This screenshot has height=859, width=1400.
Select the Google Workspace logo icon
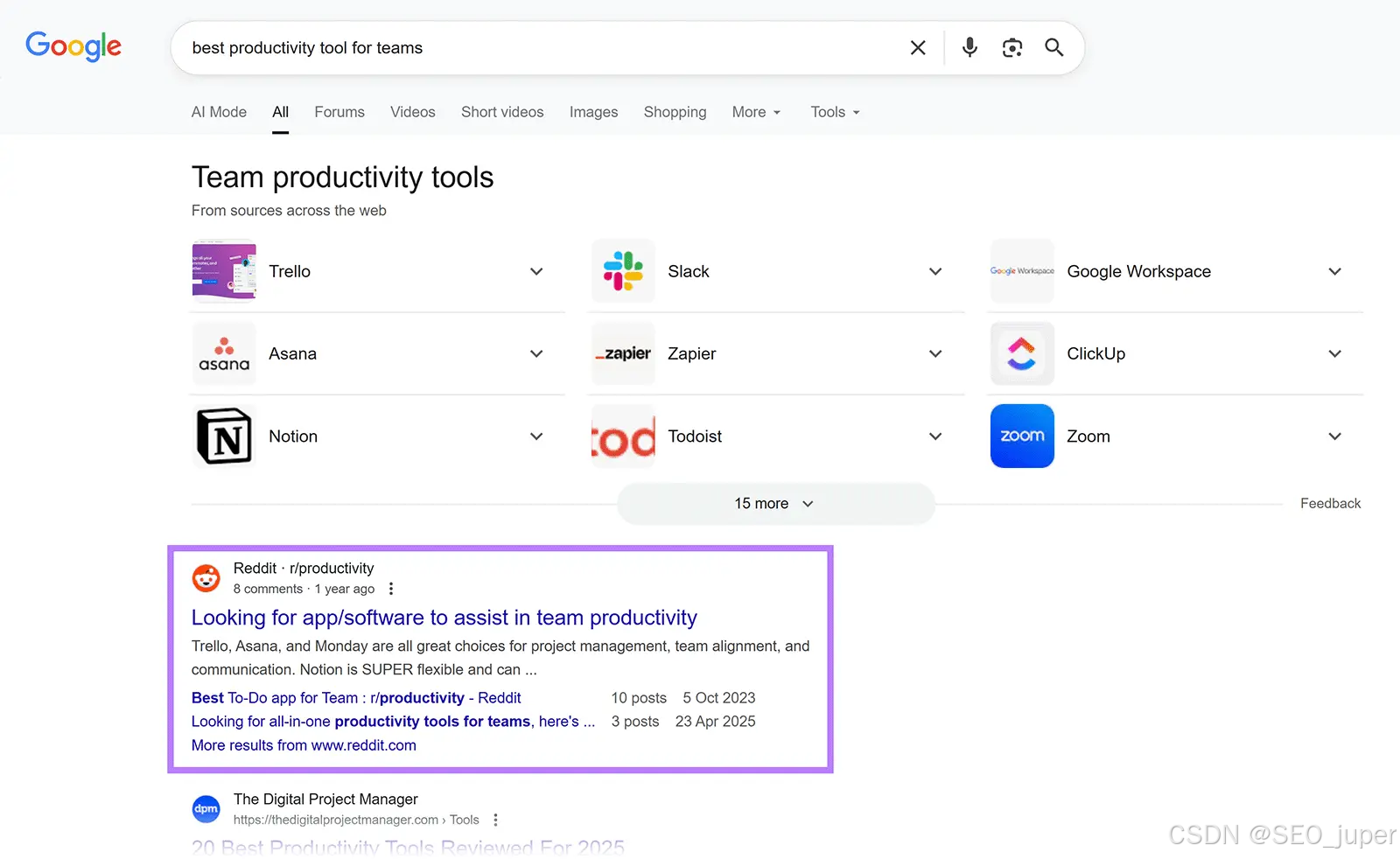(1022, 271)
